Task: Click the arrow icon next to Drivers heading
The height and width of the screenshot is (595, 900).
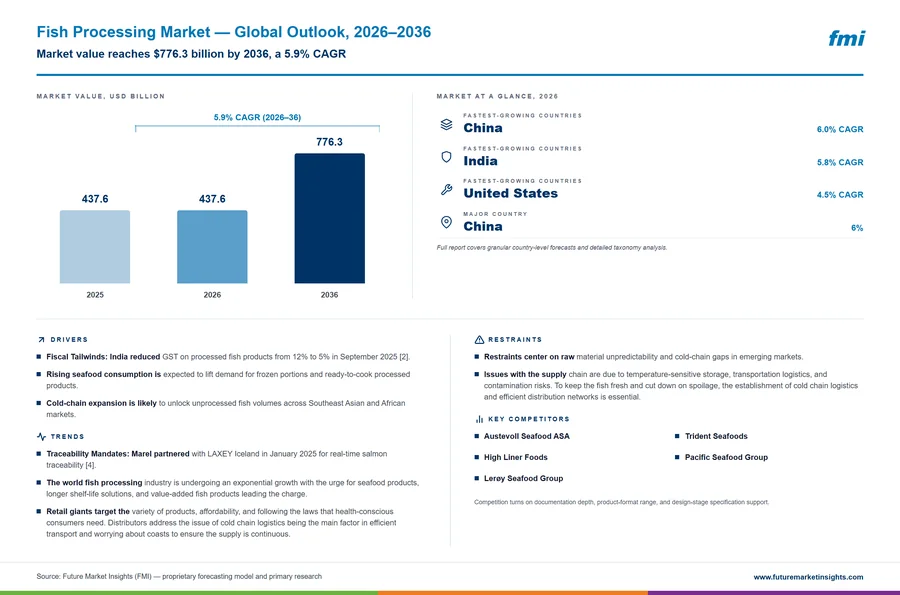Action: (x=41, y=340)
